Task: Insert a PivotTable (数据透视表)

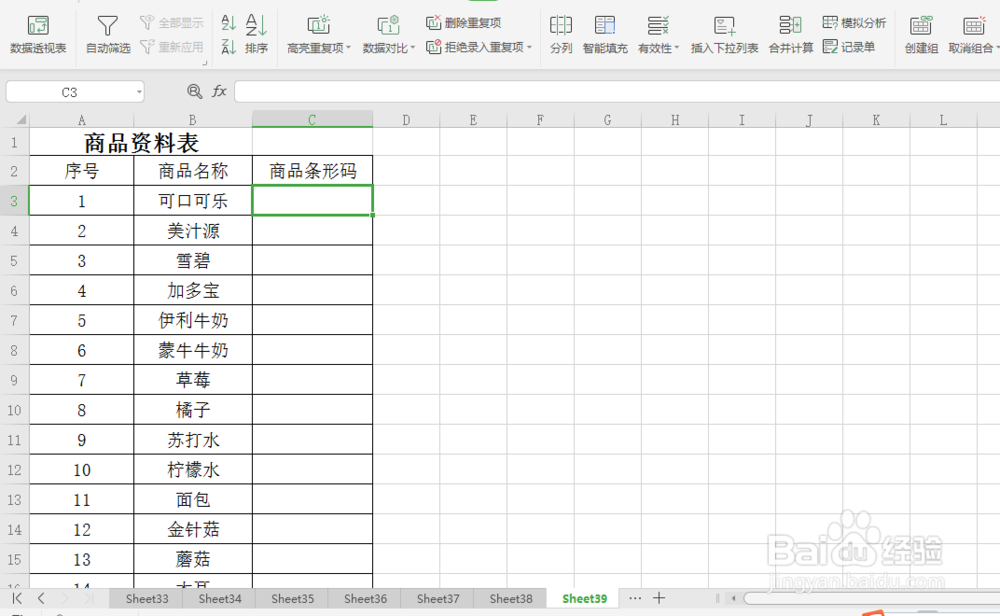Action: [38, 30]
